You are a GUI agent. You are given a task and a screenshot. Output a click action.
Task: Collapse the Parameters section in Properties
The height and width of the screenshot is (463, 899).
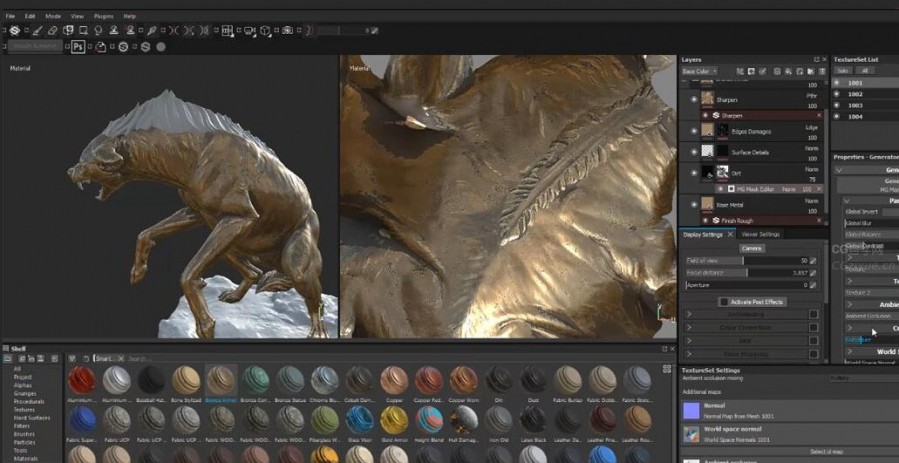click(846, 201)
